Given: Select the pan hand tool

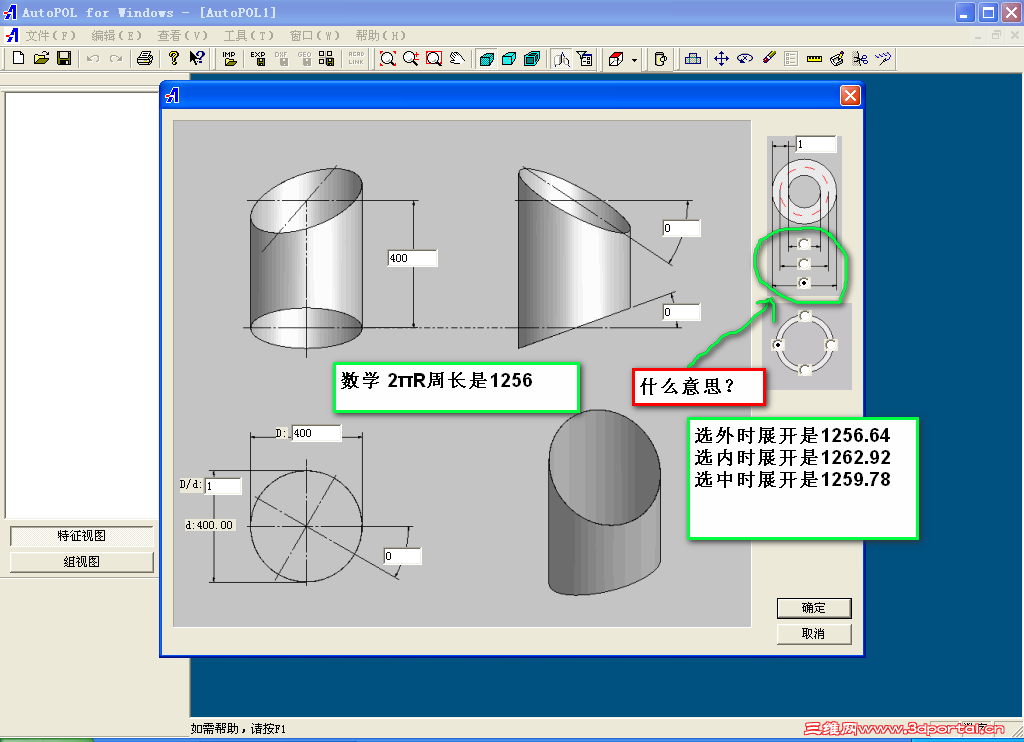Looking at the screenshot, I should [457, 58].
